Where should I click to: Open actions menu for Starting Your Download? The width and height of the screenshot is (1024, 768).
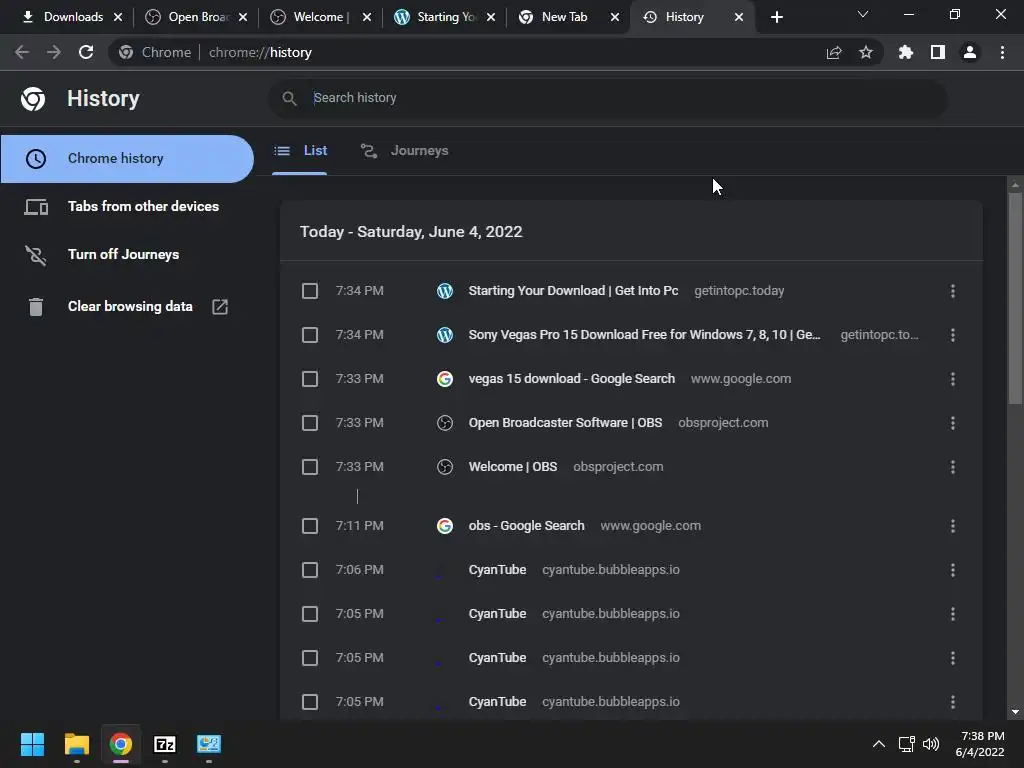(953, 291)
